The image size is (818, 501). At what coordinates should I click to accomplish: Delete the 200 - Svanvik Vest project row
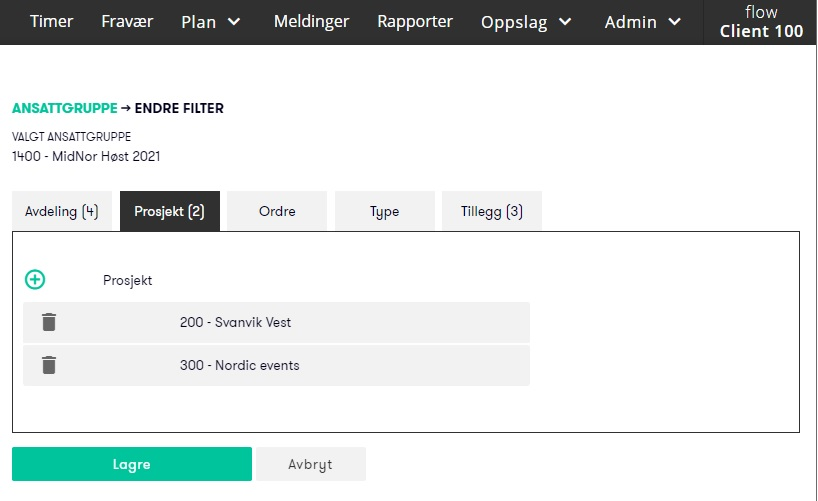click(49, 322)
